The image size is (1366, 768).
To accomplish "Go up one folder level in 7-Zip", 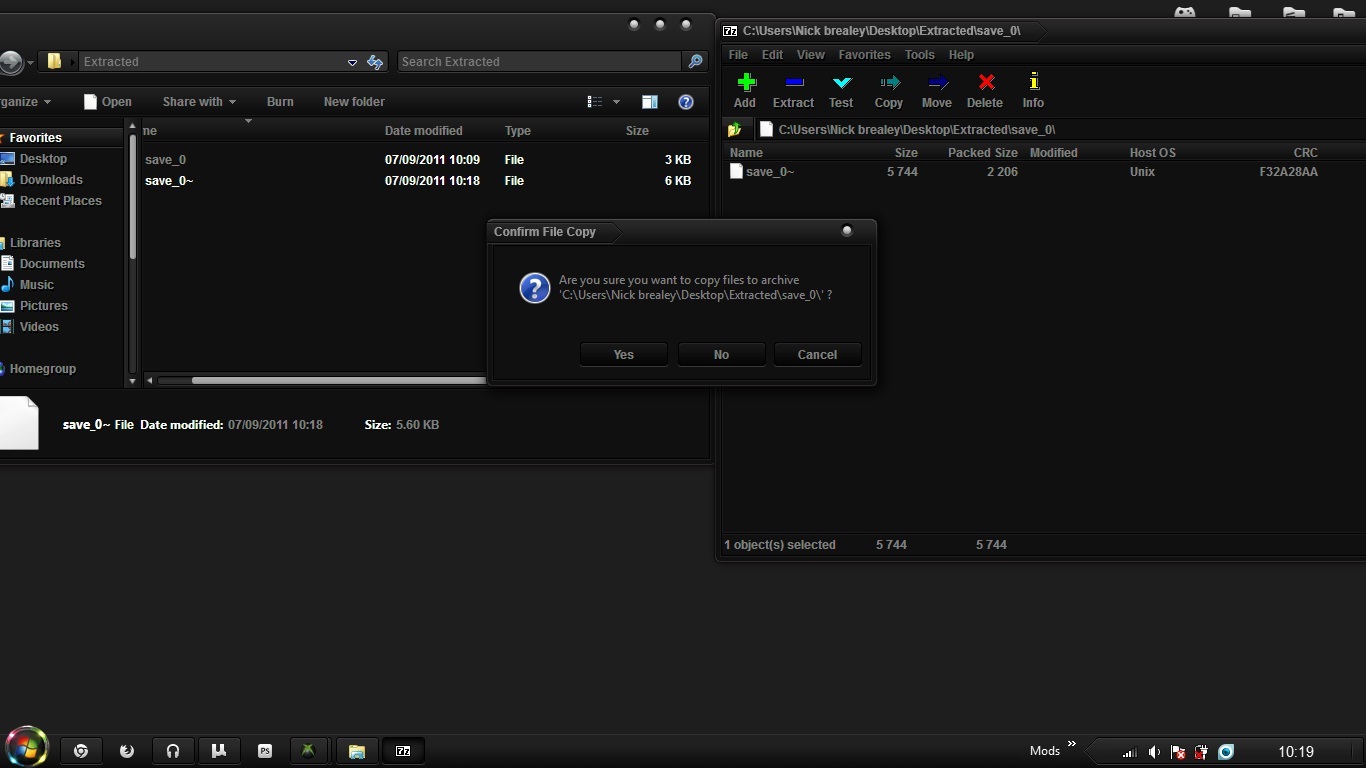I will click(x=735, y=130).
